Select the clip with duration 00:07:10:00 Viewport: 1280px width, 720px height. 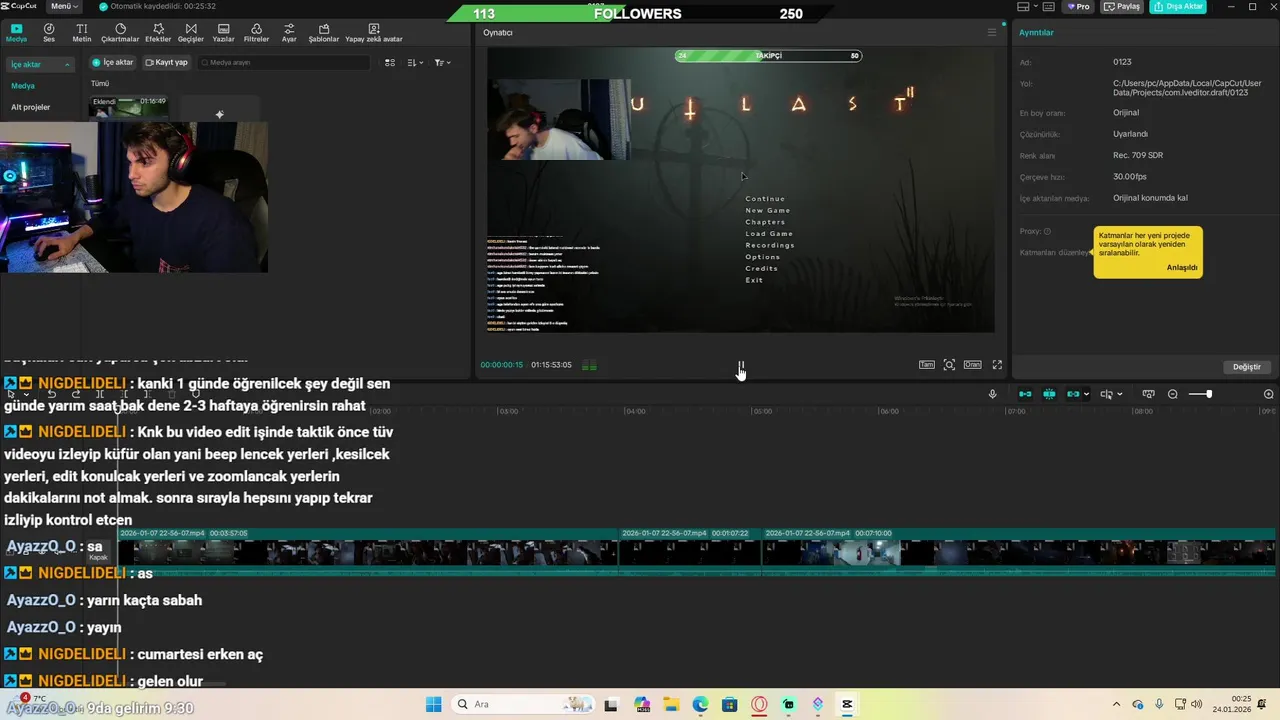[x=1019, y=551]
